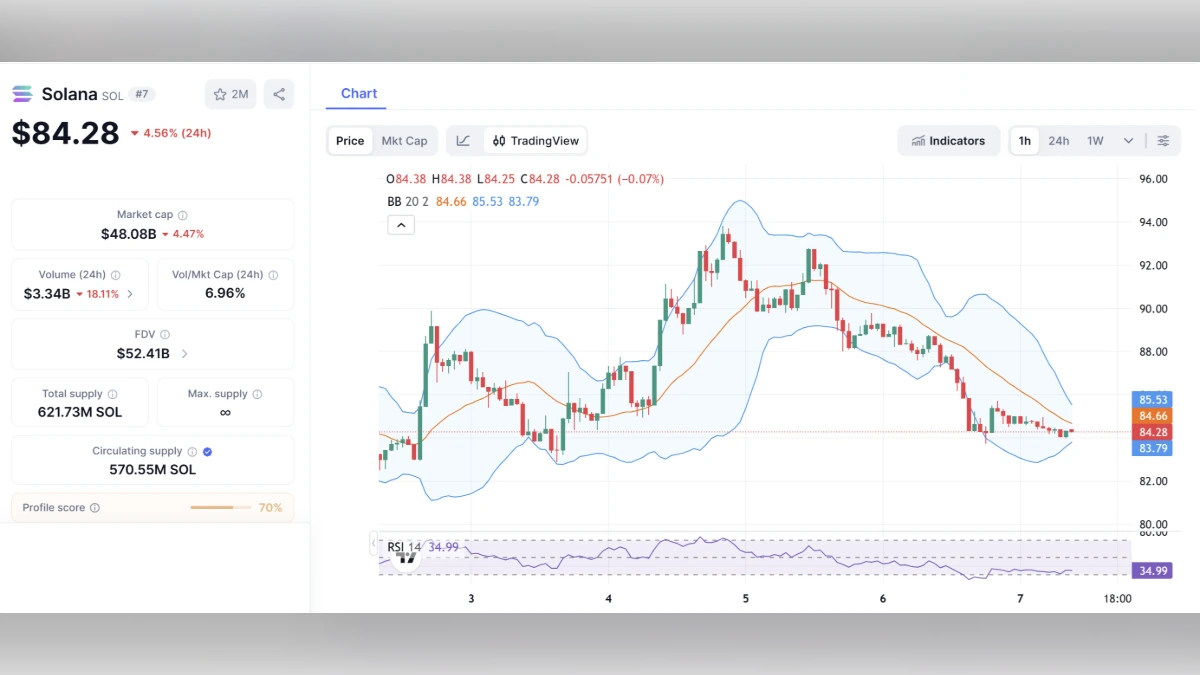Open chart display settings via sliders icon
Image resolution: width=1200 pixels, height=675 pixels.
(x=1163, y=141)
